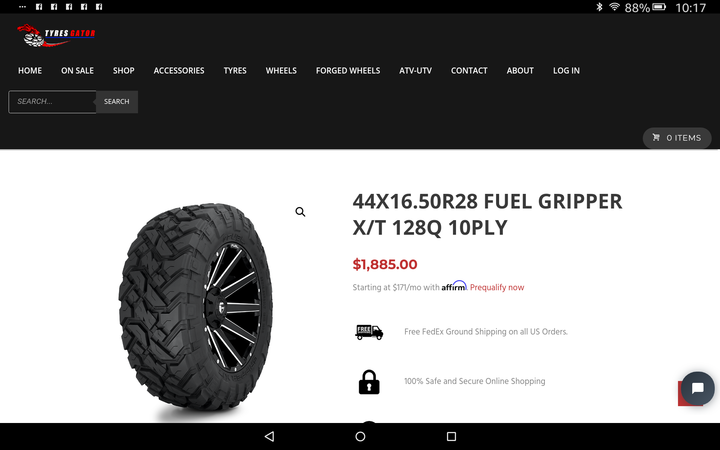This screenshot has width=720, height=450.
Task: Tap the Android back navigation icon
Action: click(270, 436)
